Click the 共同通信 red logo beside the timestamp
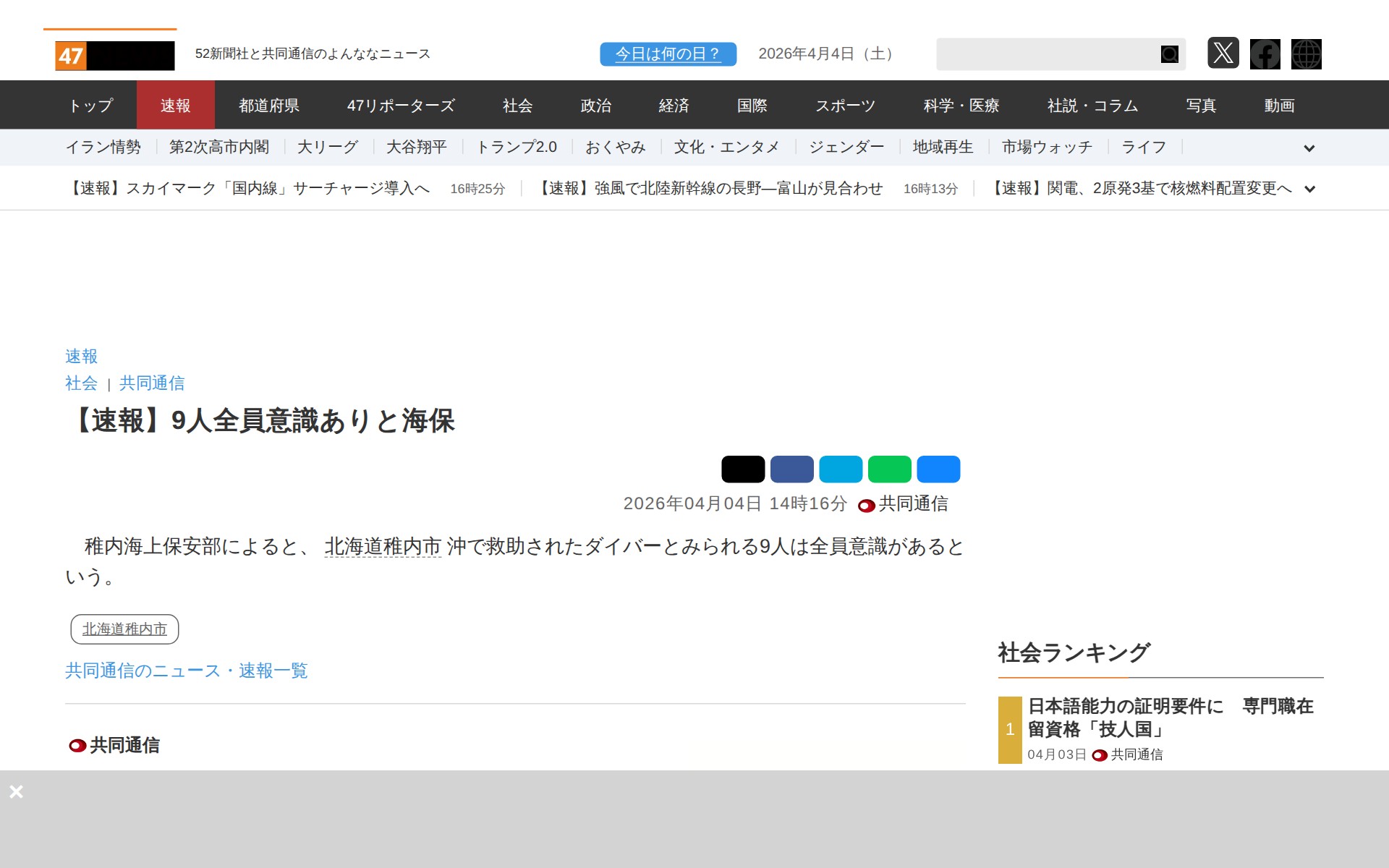Image resolution: width=1389 pixels, height=868 pixels. 865,505
